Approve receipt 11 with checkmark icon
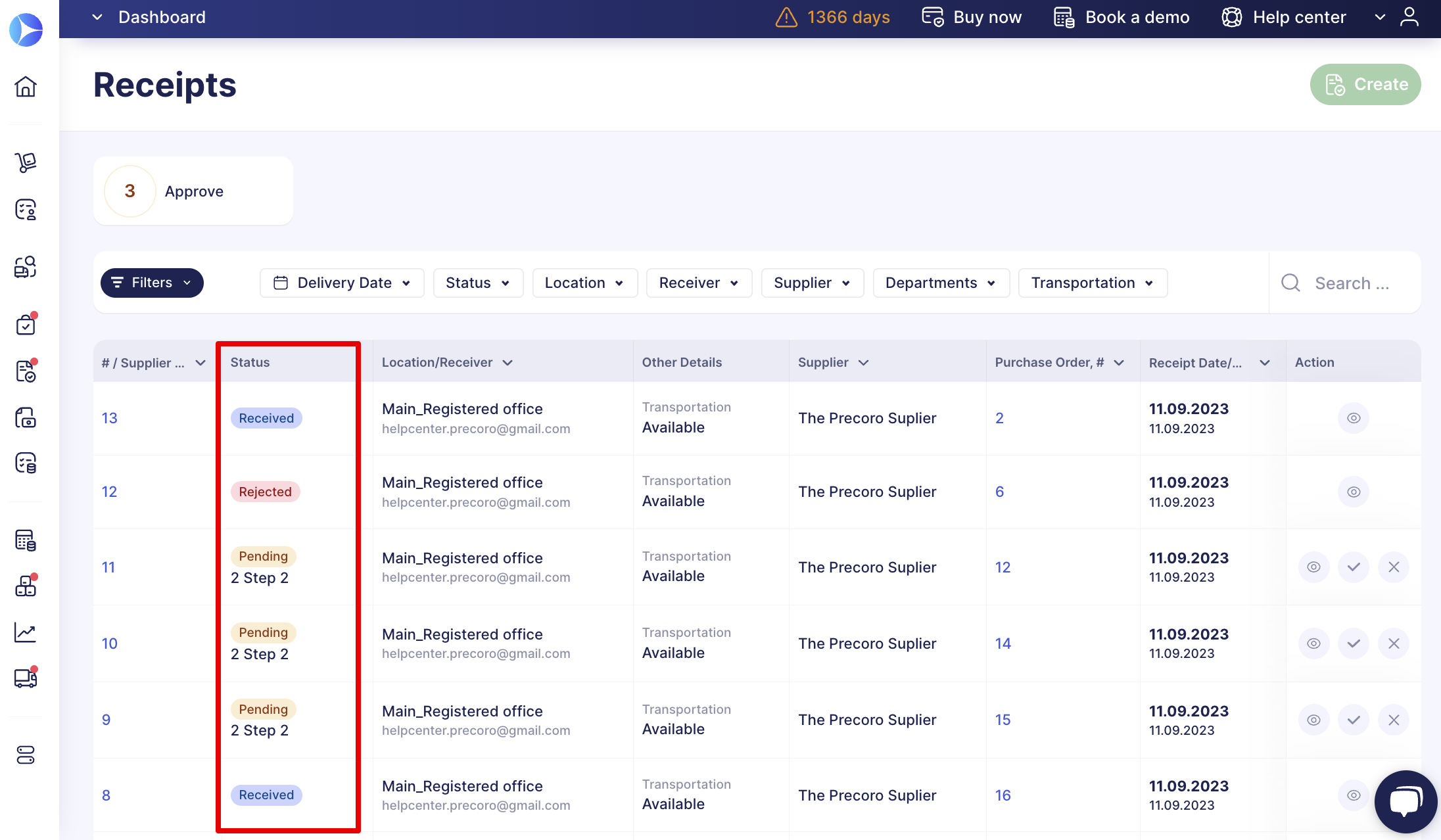 point(1354,567)
